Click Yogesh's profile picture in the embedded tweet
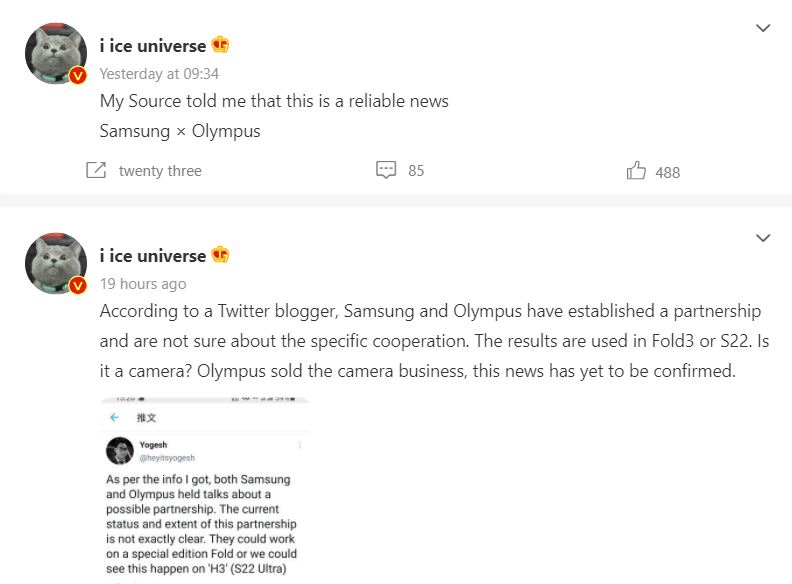 coord(119,450)
